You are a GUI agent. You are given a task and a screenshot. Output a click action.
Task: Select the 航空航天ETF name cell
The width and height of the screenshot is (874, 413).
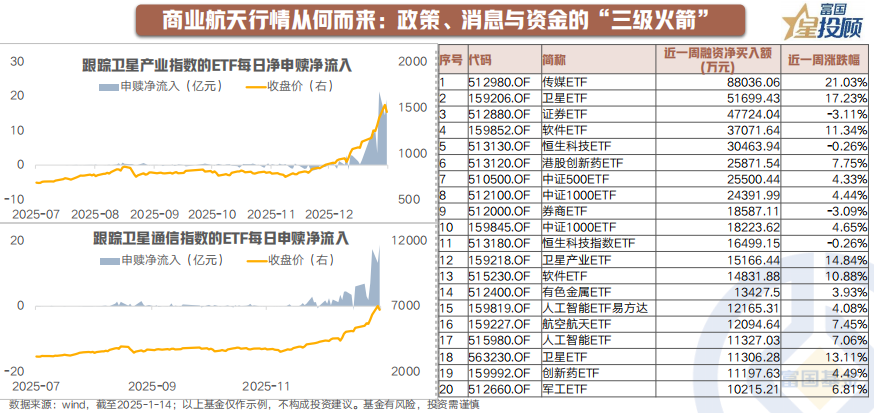tap(598, 324)
